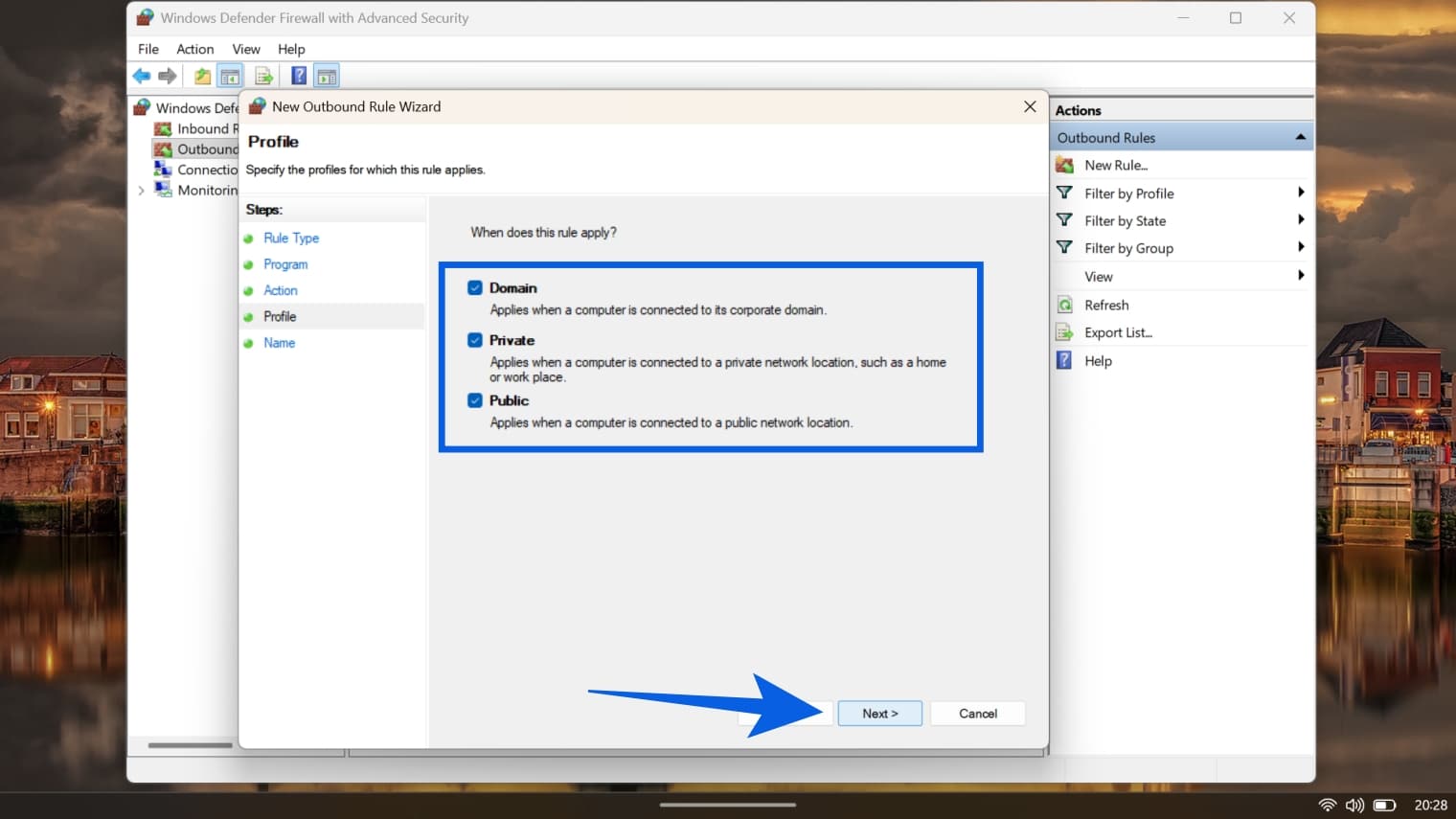Viewport: 1456px width, 819px height.
Task: Go to the Rule Type wizard step
Action: coord(291,238)
